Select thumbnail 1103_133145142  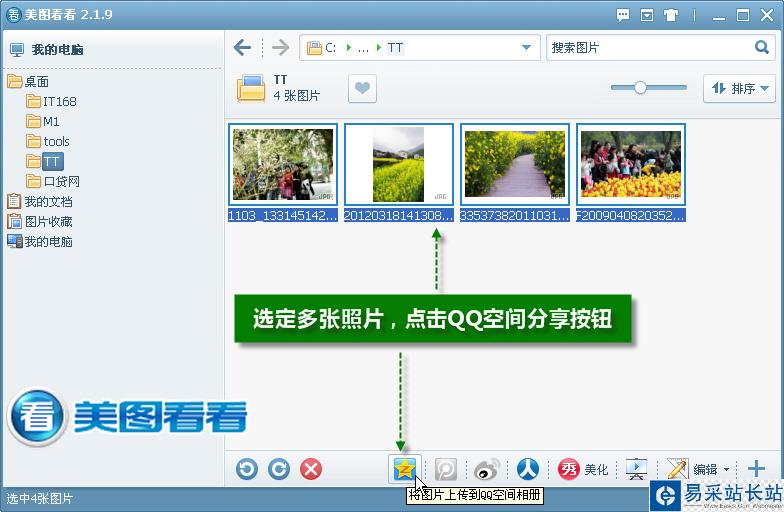click(283, 164)
